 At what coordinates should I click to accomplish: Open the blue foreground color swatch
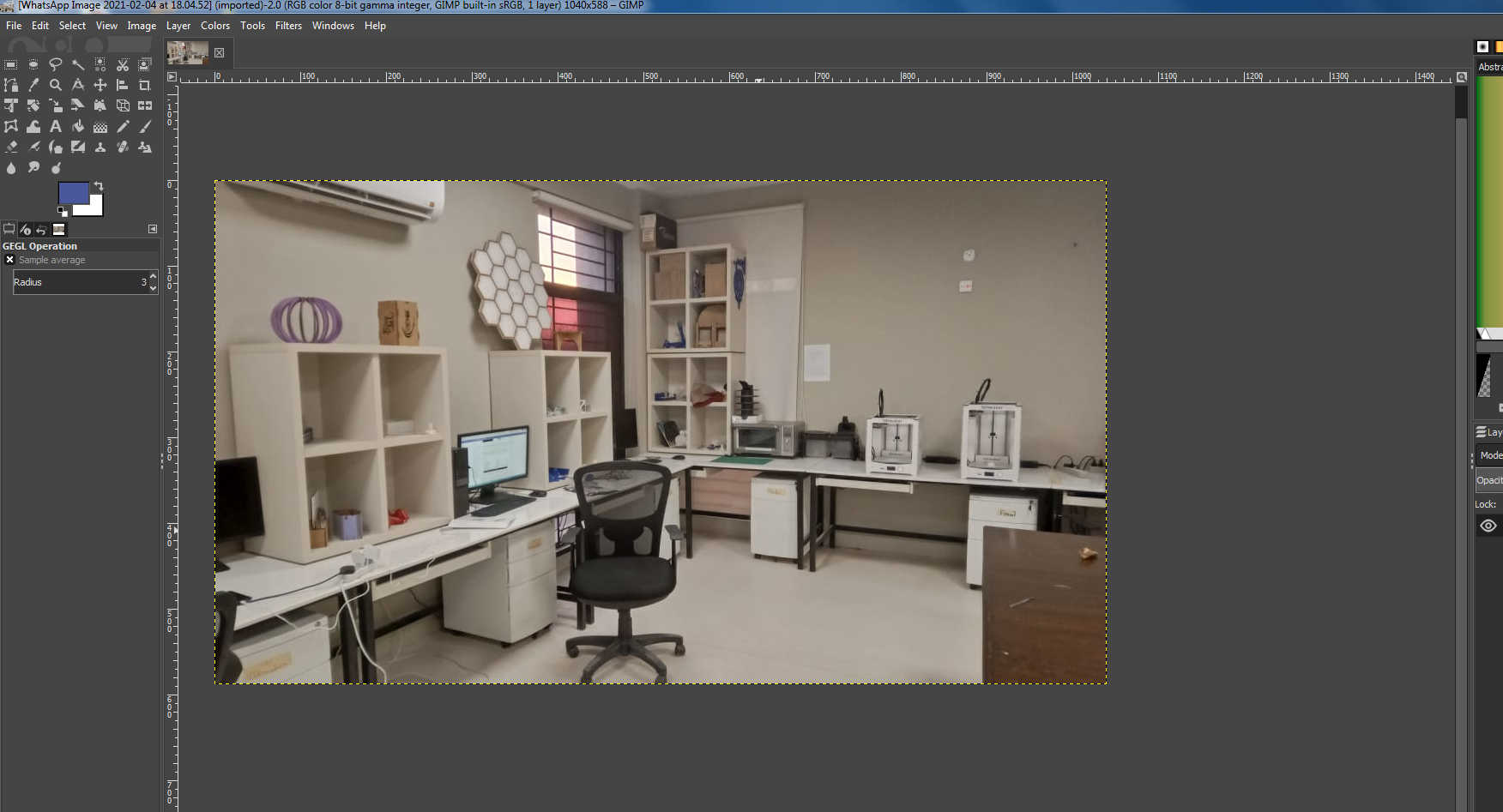pyautogui.click(x=74, y=193)
